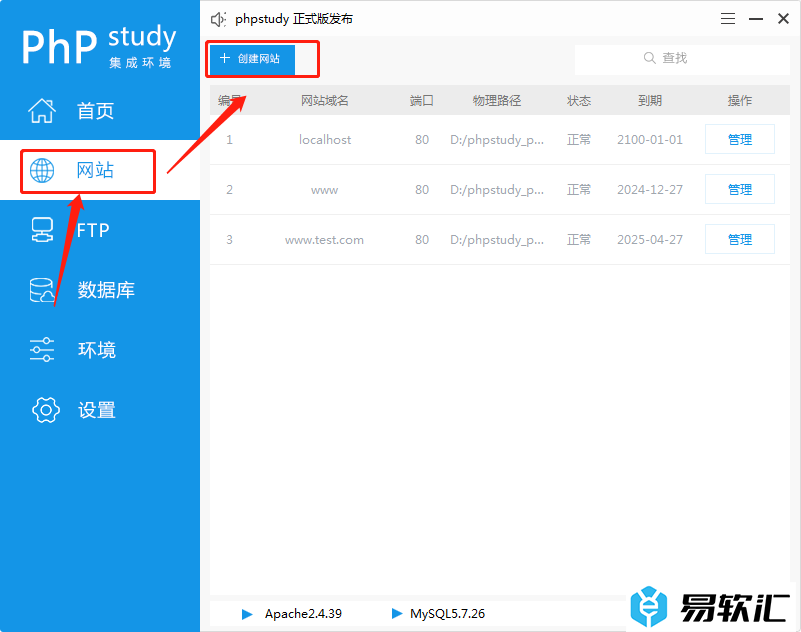Click the 状态 column header
Viewport: 801px width, 632px height.
(579, 101)
